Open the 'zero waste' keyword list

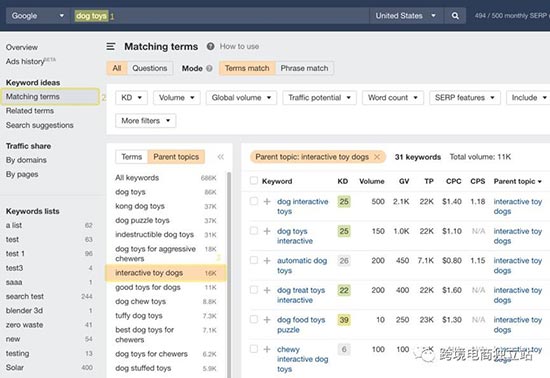tap(25, 325)
